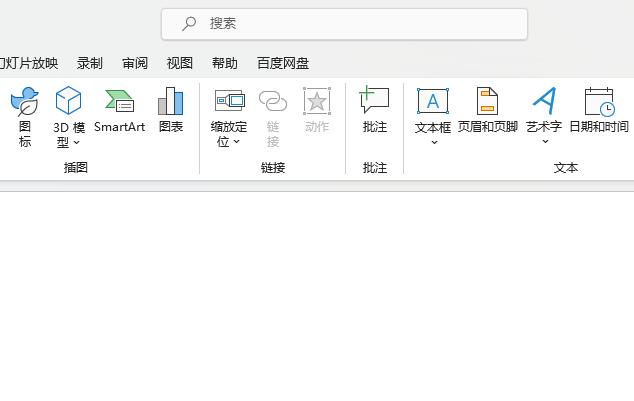Viewport: 634px width, 401px height.
Task: Expand the 艺术字 dropdown arrow
Action: click(545, 141)
